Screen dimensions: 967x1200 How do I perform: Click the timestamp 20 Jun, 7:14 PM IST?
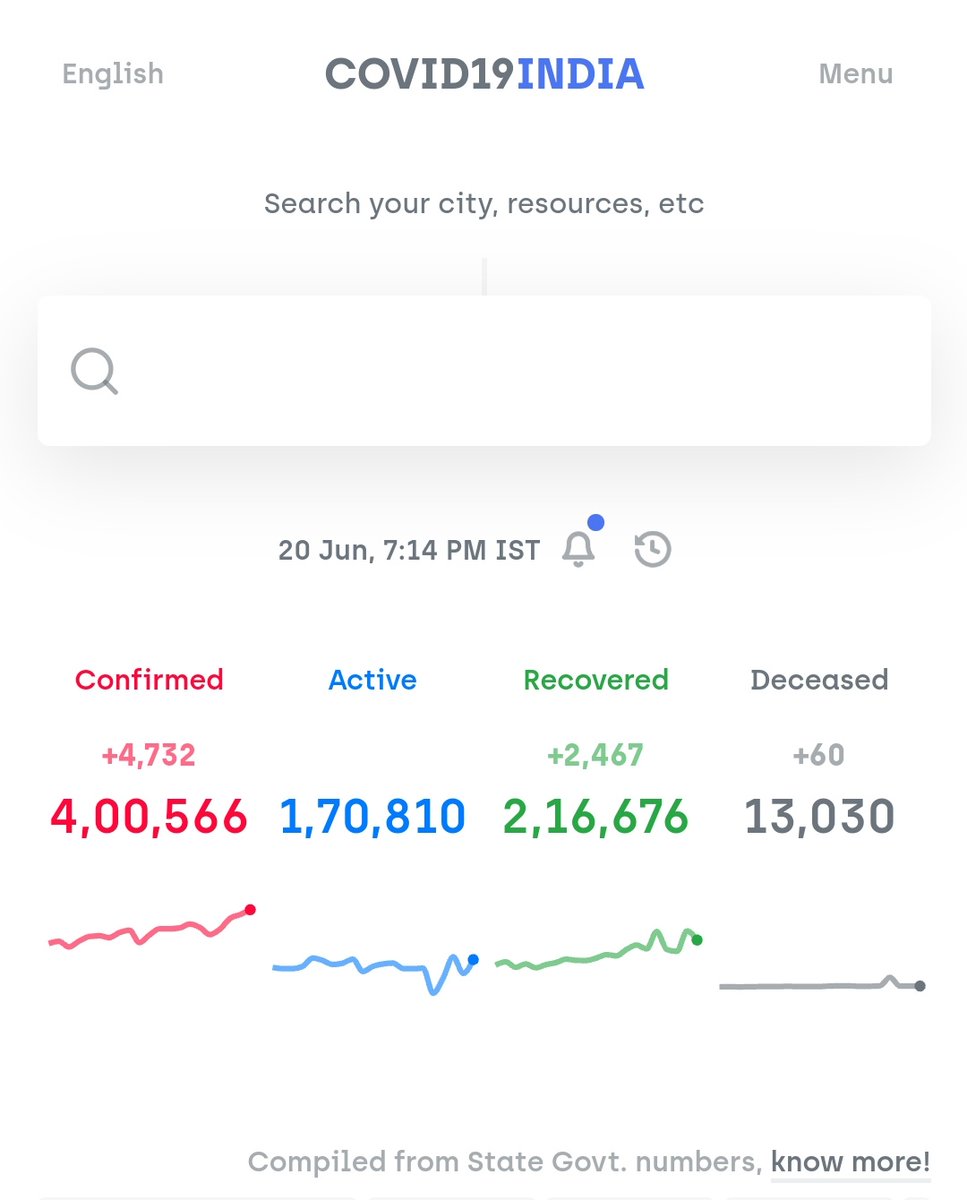pos(408,548)
